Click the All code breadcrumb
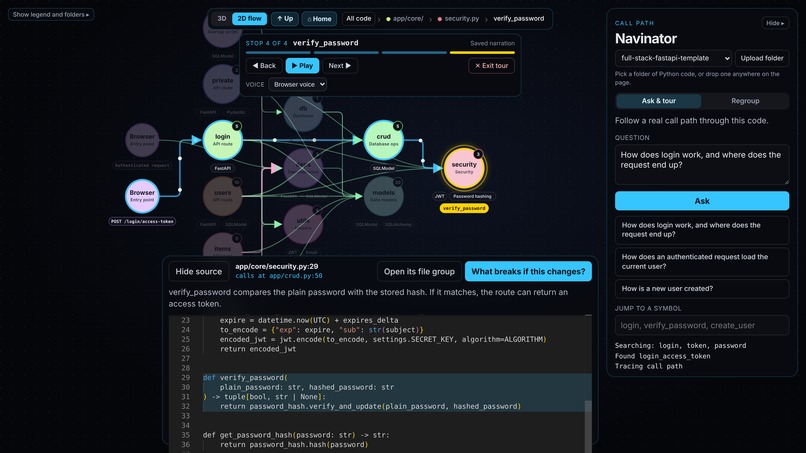Viewport: 806px width, 453px height. click(358, 19)
